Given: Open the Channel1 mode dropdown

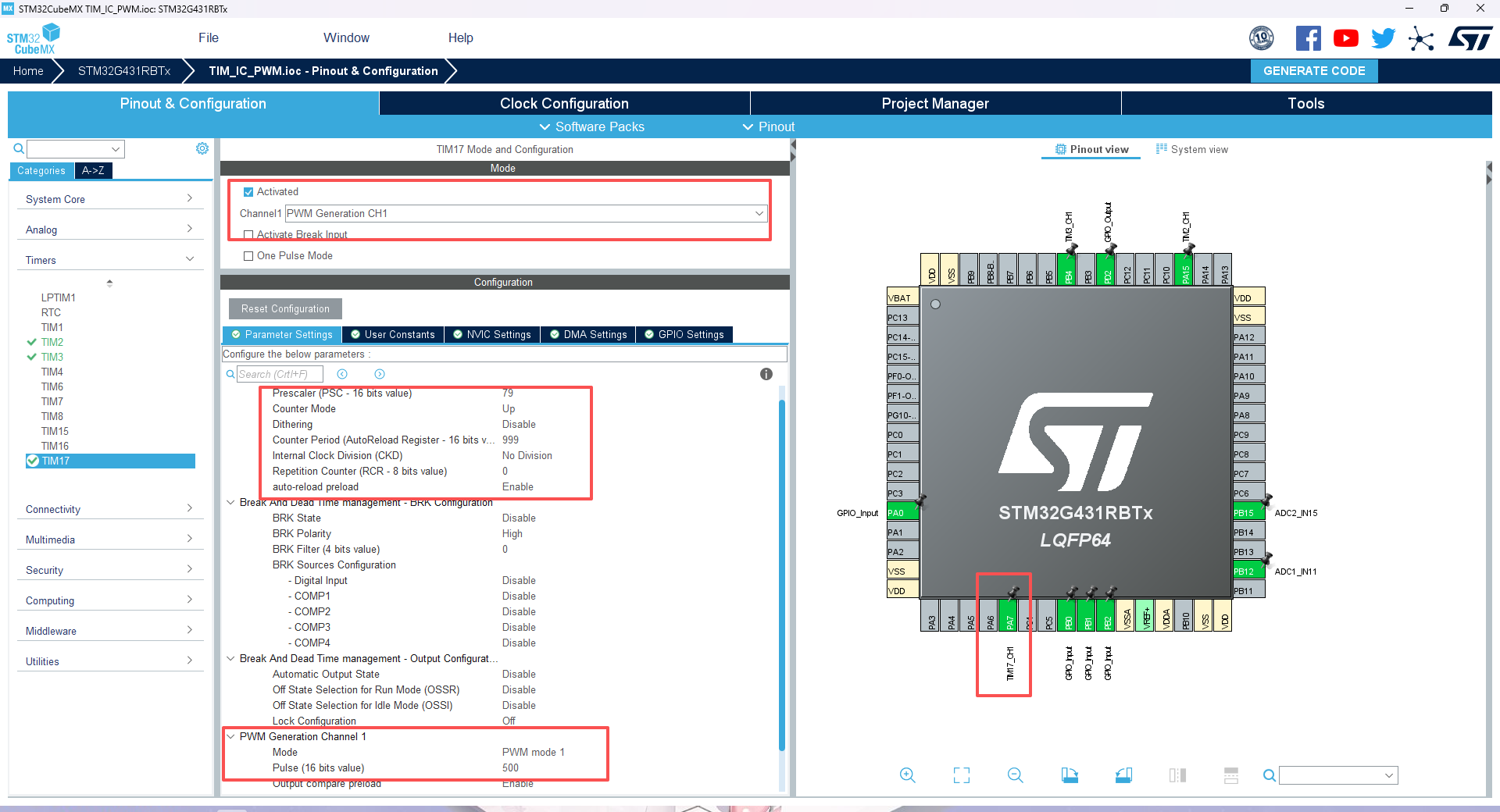Looking at the screenshot, I should 526,213.
